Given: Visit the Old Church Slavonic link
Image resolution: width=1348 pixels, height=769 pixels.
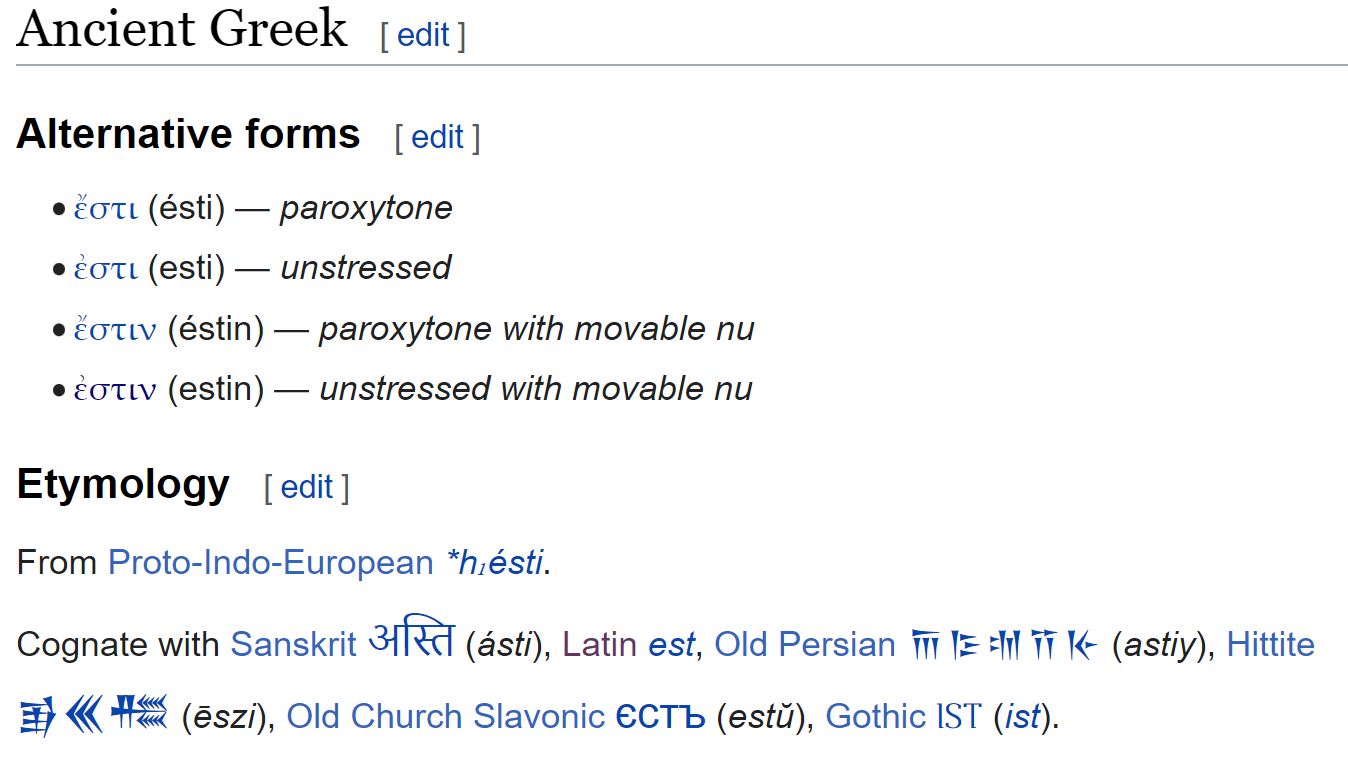Looking at the screenshot, I should (x=445, y=717).
